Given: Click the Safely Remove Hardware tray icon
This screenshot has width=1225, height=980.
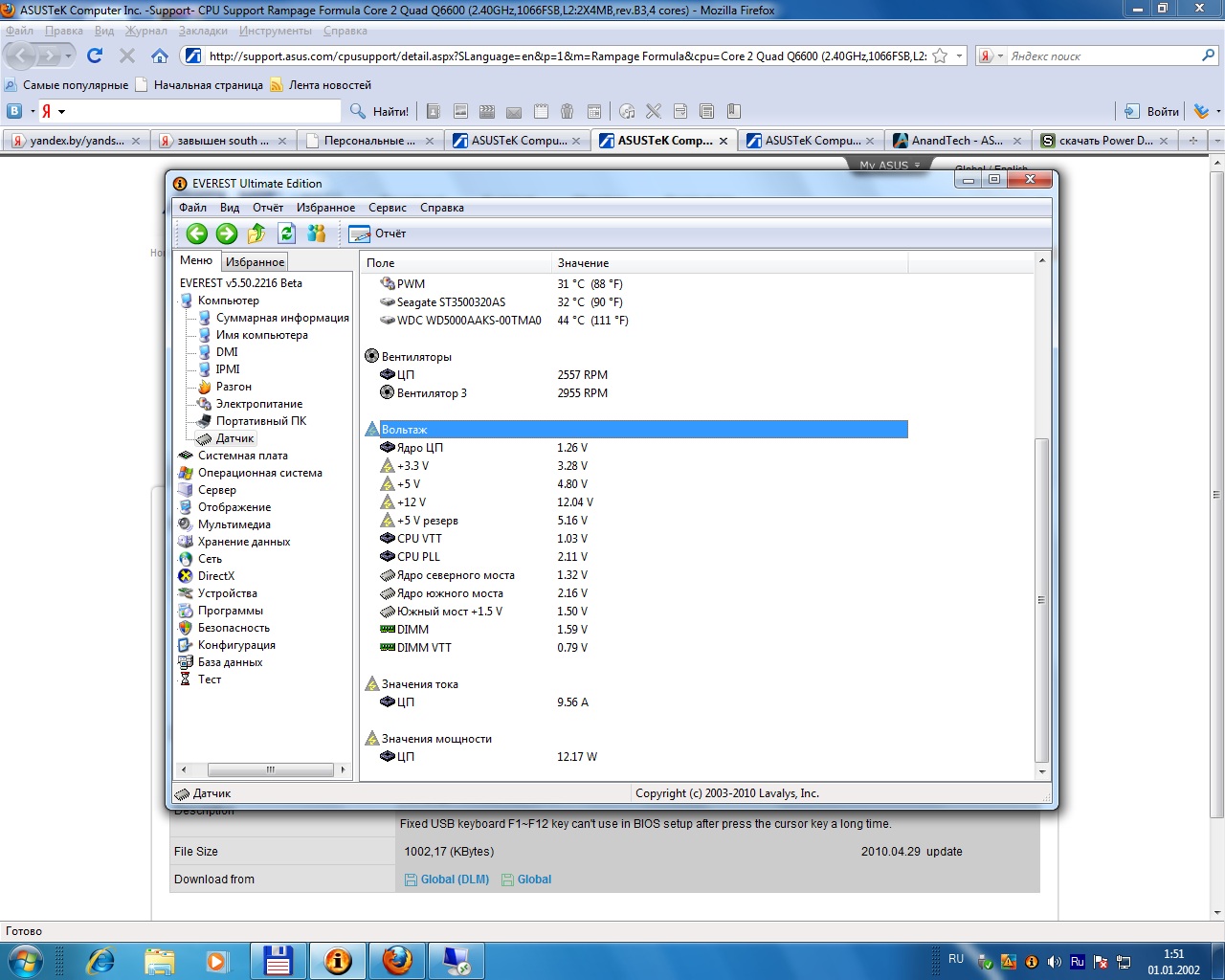Looking at the screenshot, I should point(985,962).
